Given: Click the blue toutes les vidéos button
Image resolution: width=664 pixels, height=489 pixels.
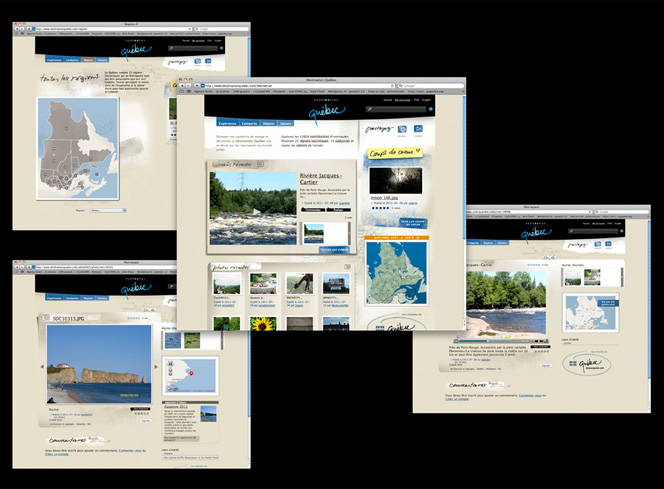Looking at the screenshot, I should (334, 250).
